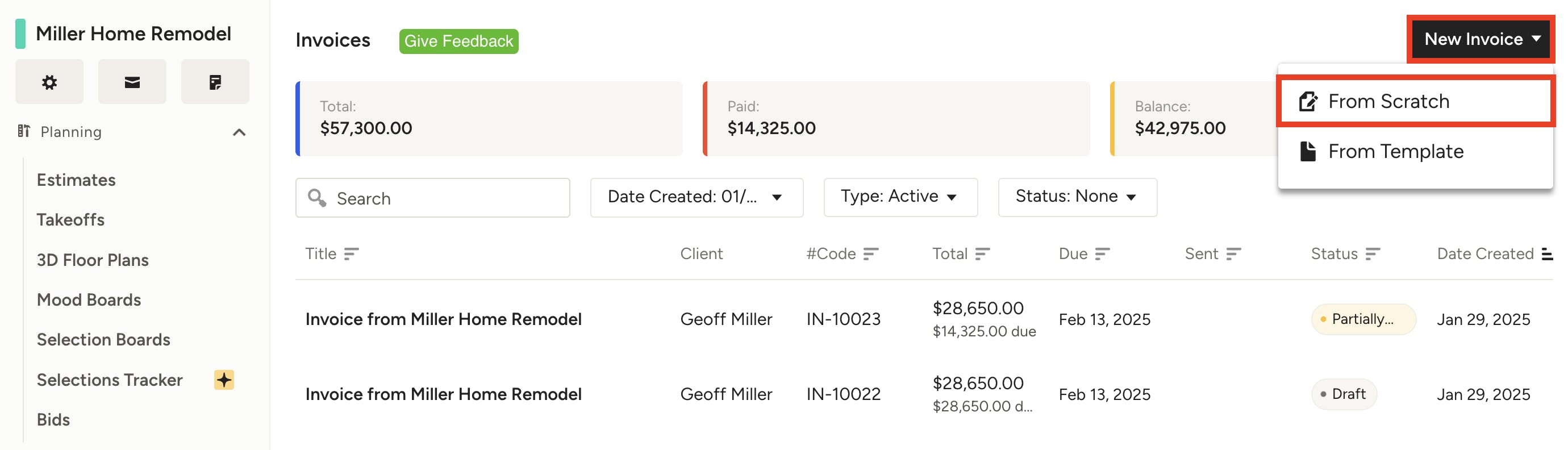This screenshot has width=1568, height=450.
Task: Open the notes icon button
Action: click(x=215, y=82)
